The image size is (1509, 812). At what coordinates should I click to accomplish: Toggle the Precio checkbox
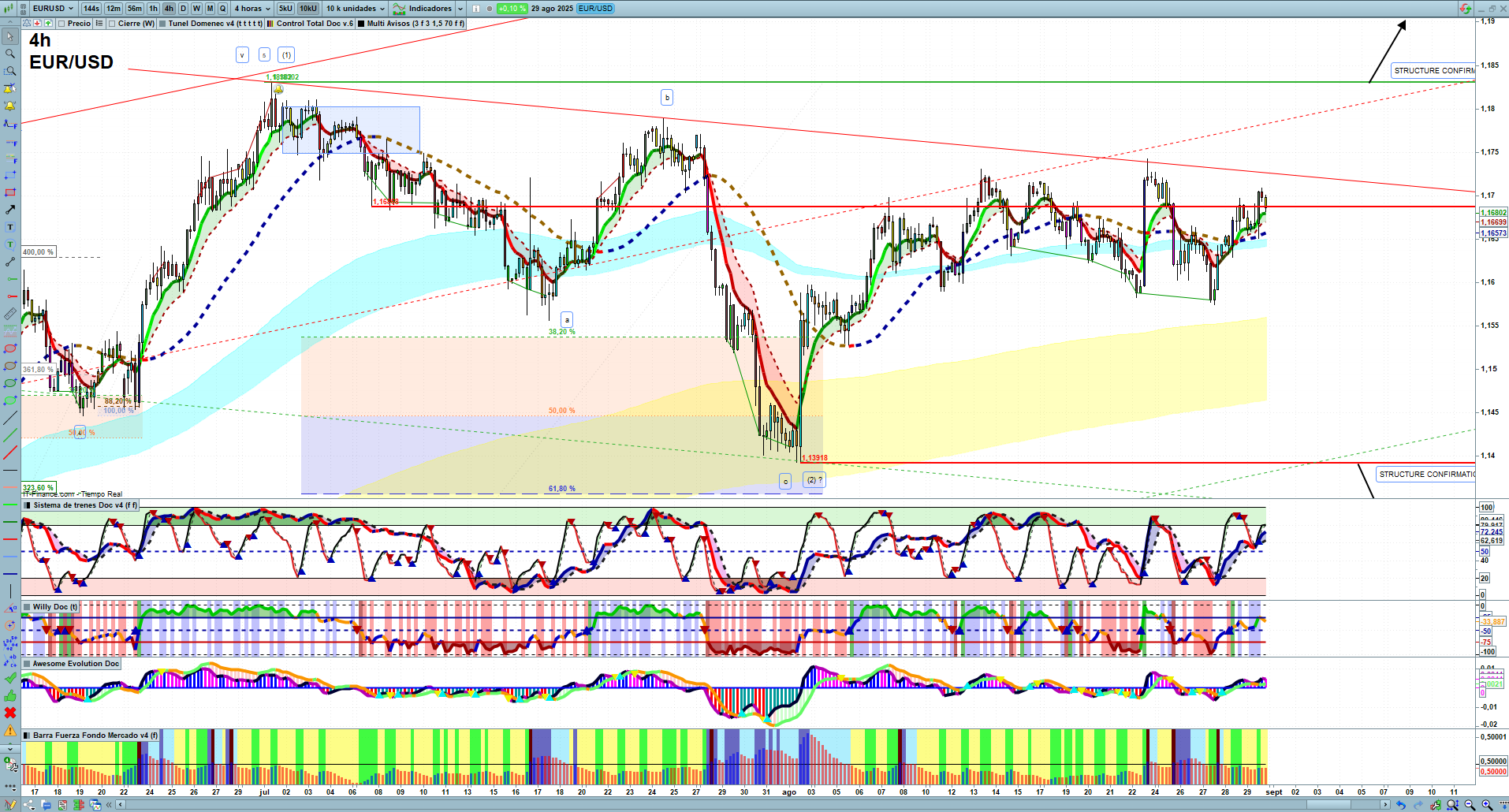[62, 24]
